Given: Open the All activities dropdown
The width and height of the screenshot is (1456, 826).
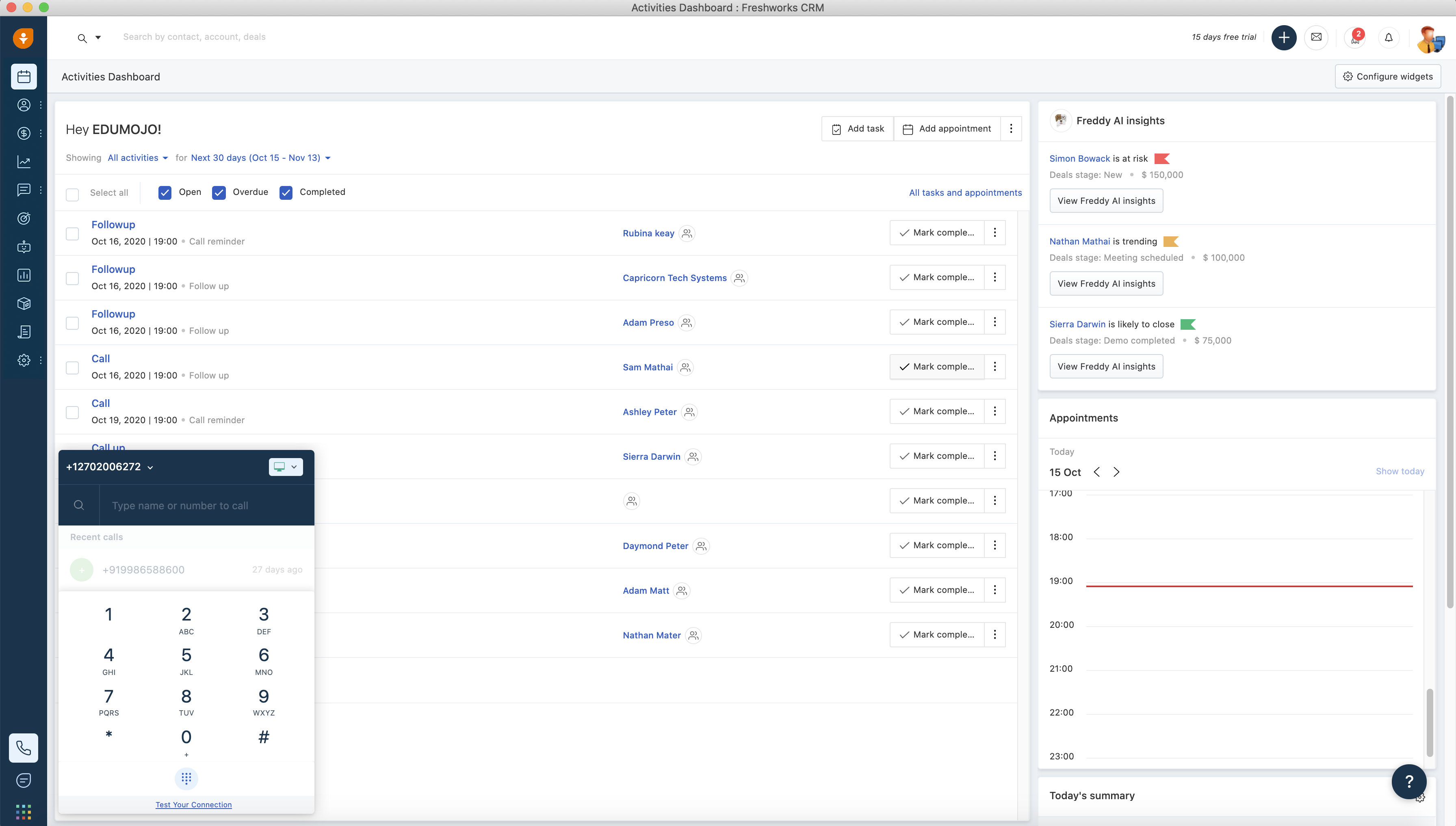Looking at the screenshot, I should [137, 158].
